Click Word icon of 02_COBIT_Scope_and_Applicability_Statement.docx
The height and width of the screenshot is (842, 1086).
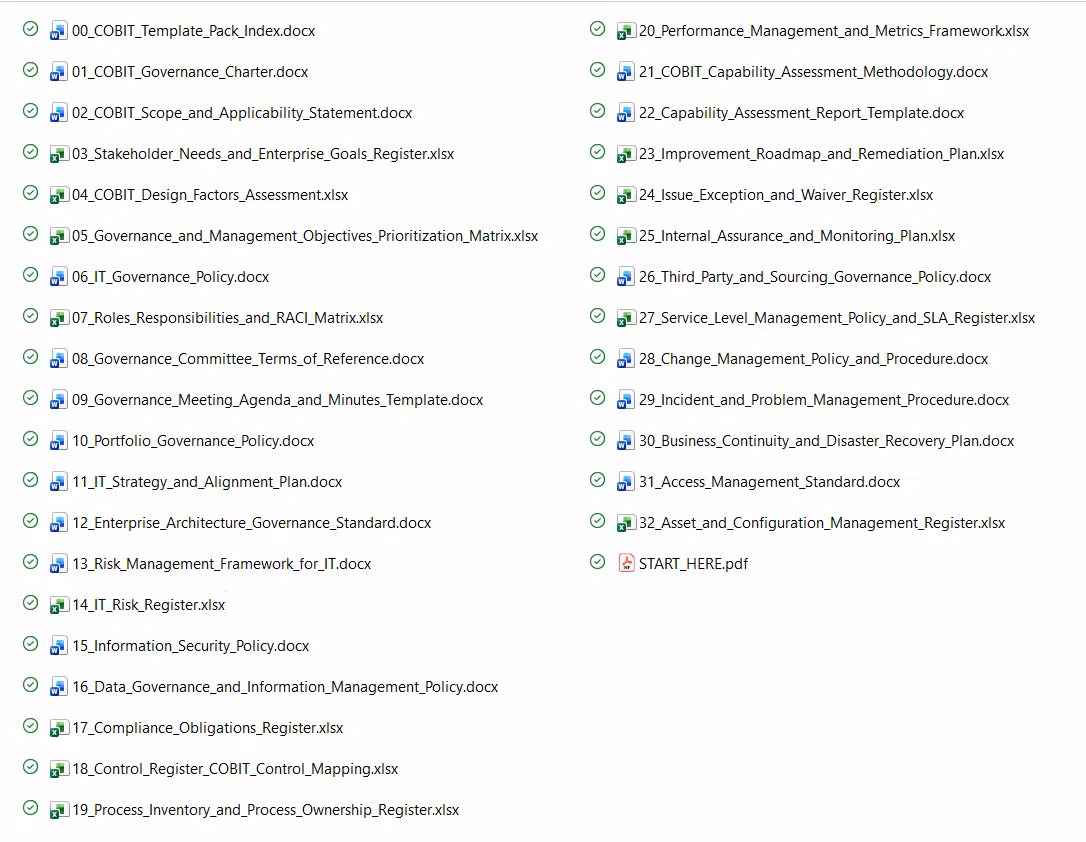[x=58, y=113]
